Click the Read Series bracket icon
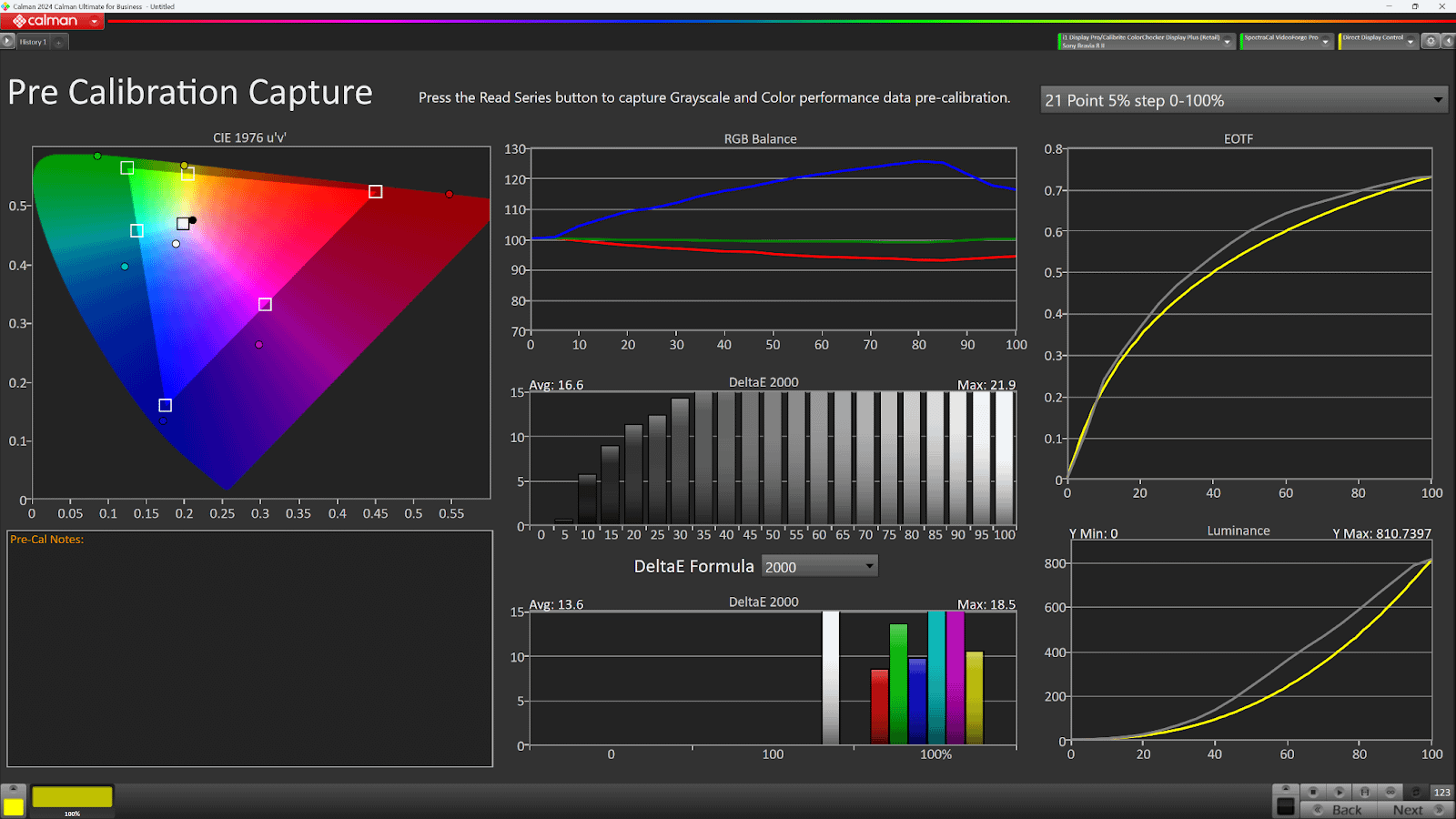 click(1364, 792)
